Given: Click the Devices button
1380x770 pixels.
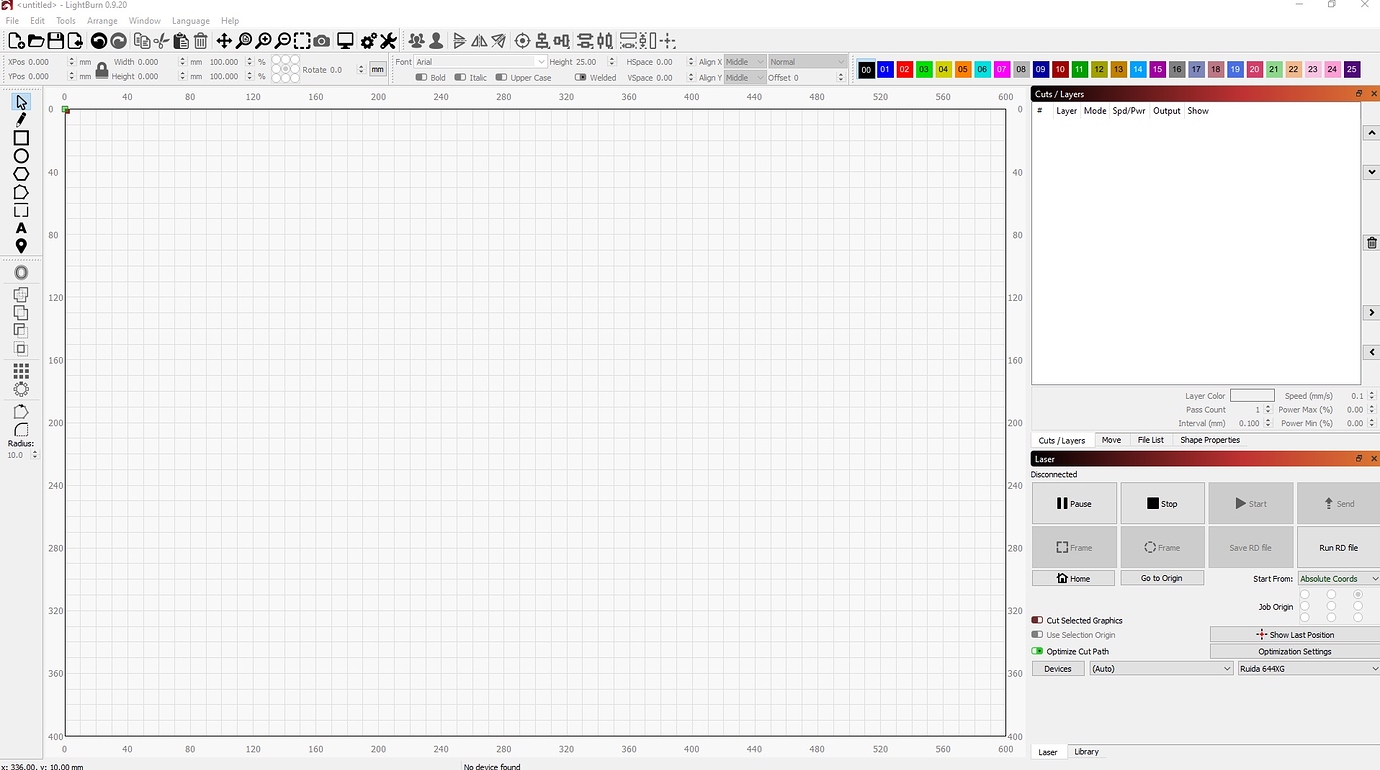Looking at the screenshot, I should [1057, 668].
